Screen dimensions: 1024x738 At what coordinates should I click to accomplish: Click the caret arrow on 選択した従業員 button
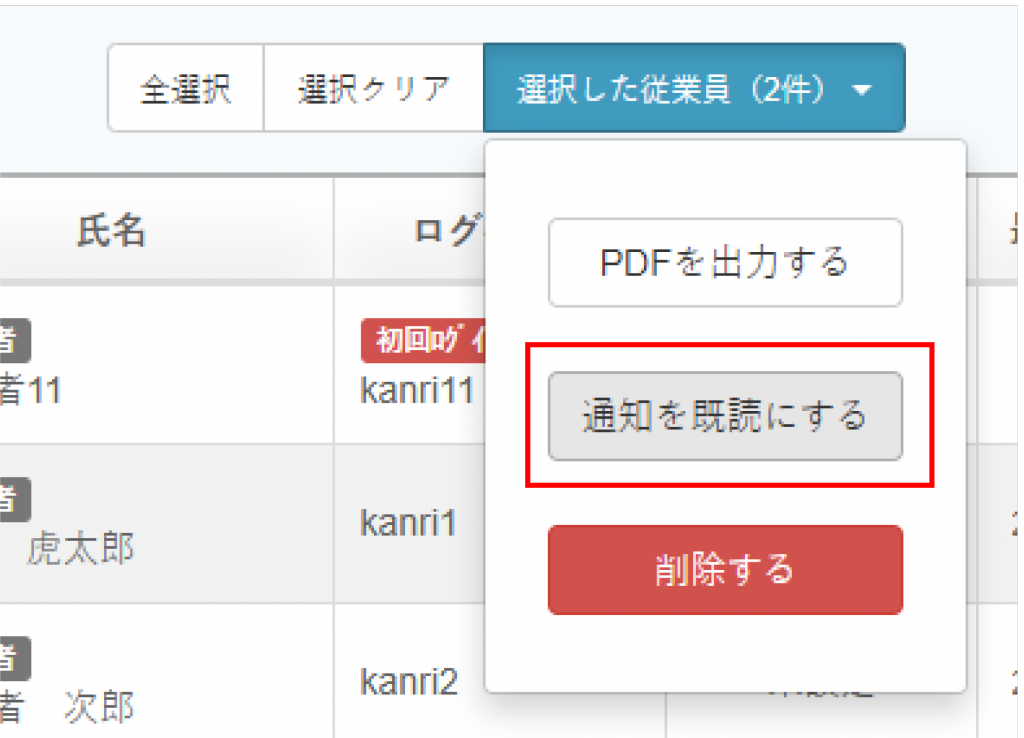click(863, 90)
